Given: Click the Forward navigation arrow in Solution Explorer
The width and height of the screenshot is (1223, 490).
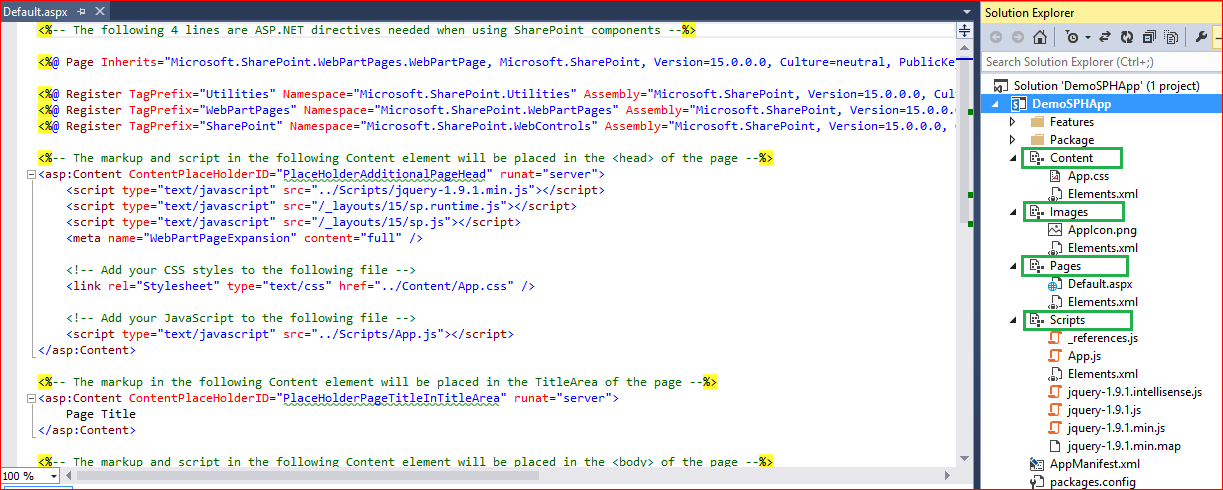Looking at the screenshot, I should pyautogui.click(x=1017, y=38).
